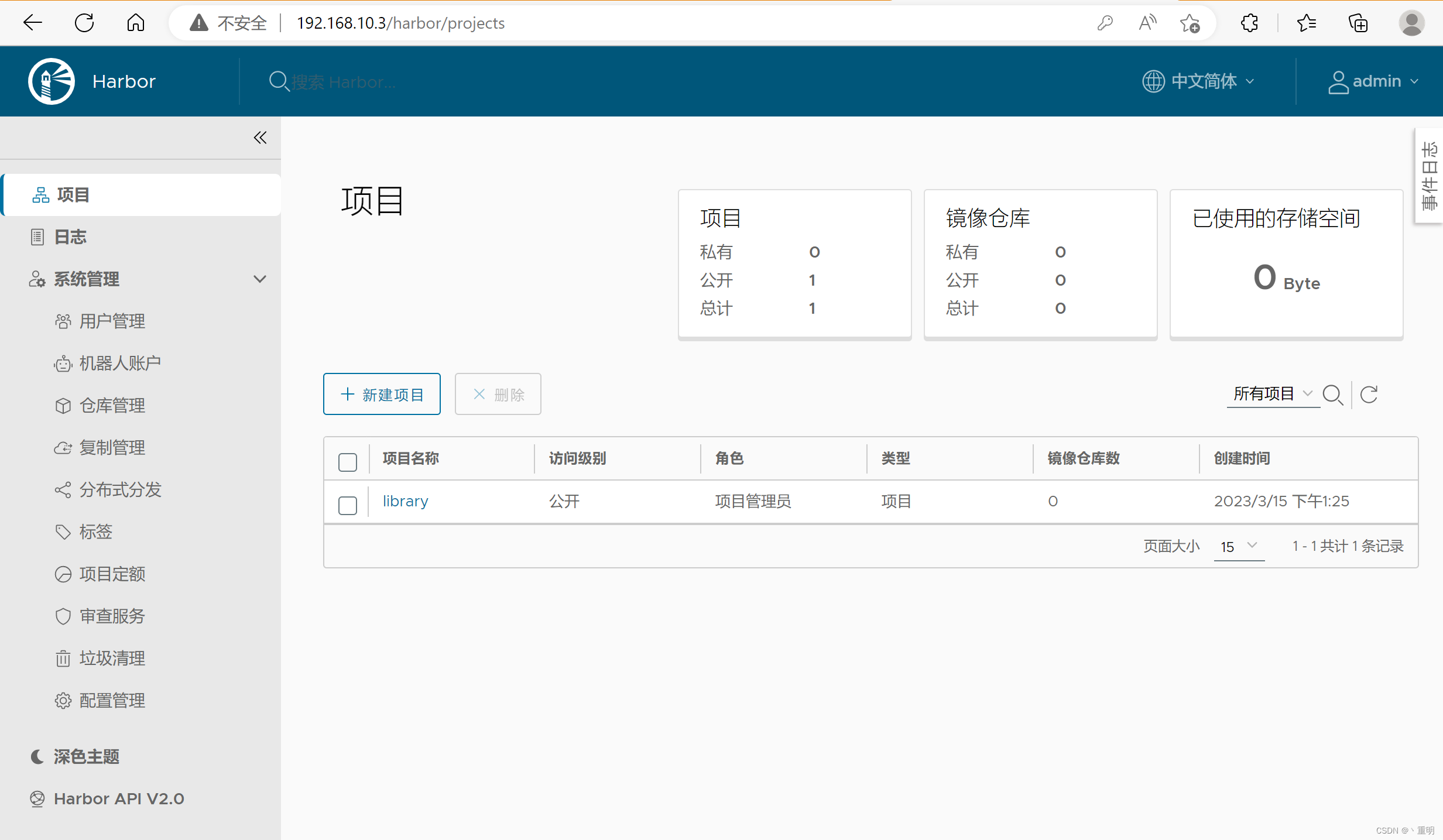Click the '1 - 1 共计 1 条记录' pagination text

click(1348, 546)
